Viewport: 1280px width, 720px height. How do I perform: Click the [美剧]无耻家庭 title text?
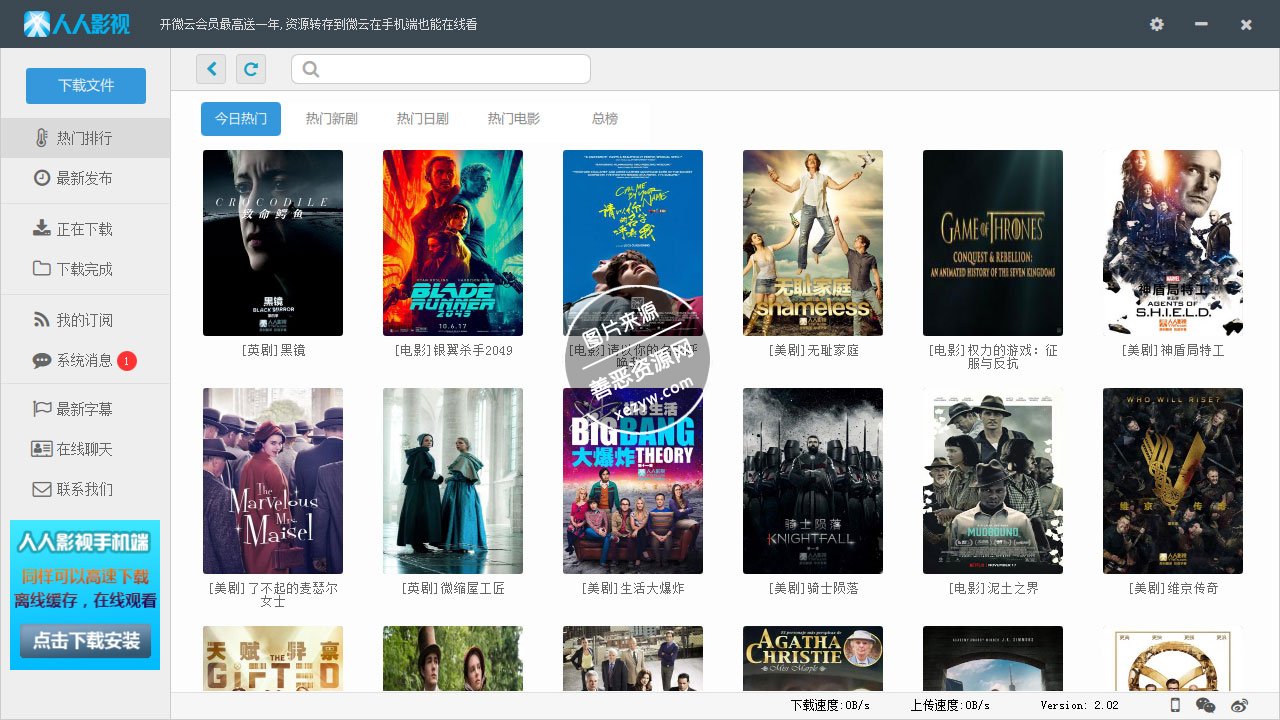click(813, 351)
